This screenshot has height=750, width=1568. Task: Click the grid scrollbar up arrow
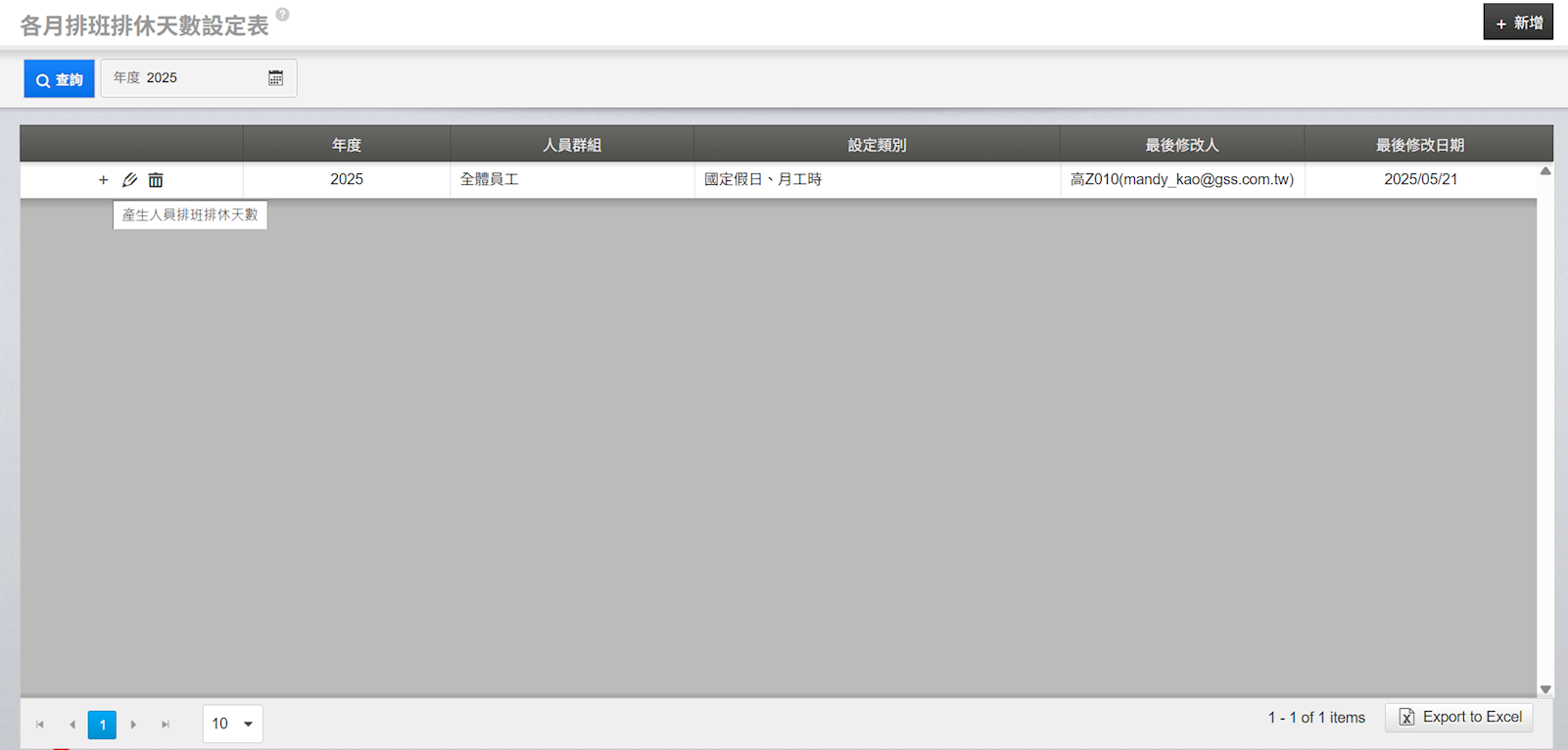(1545, 170)
